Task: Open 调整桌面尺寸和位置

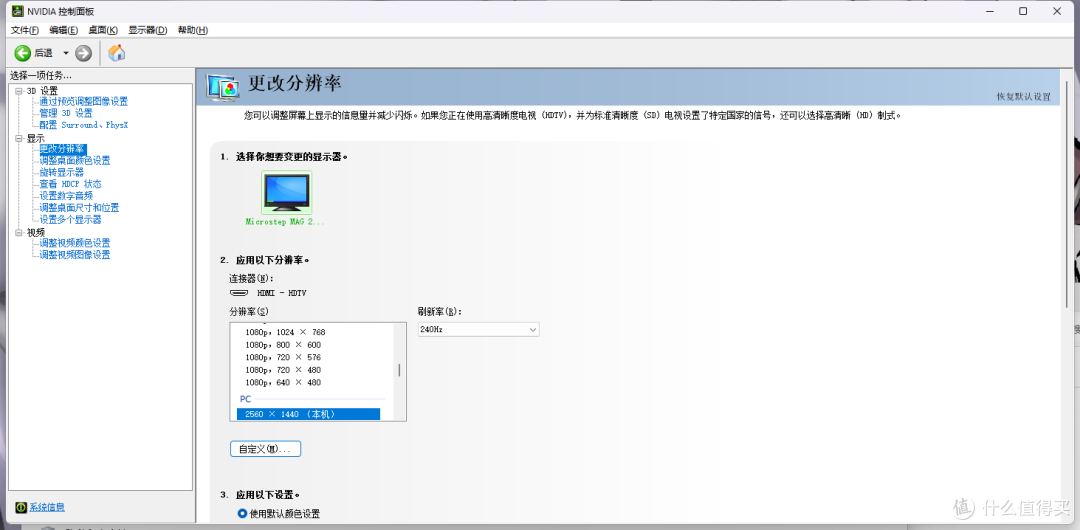Action: (x=79, y=207)
